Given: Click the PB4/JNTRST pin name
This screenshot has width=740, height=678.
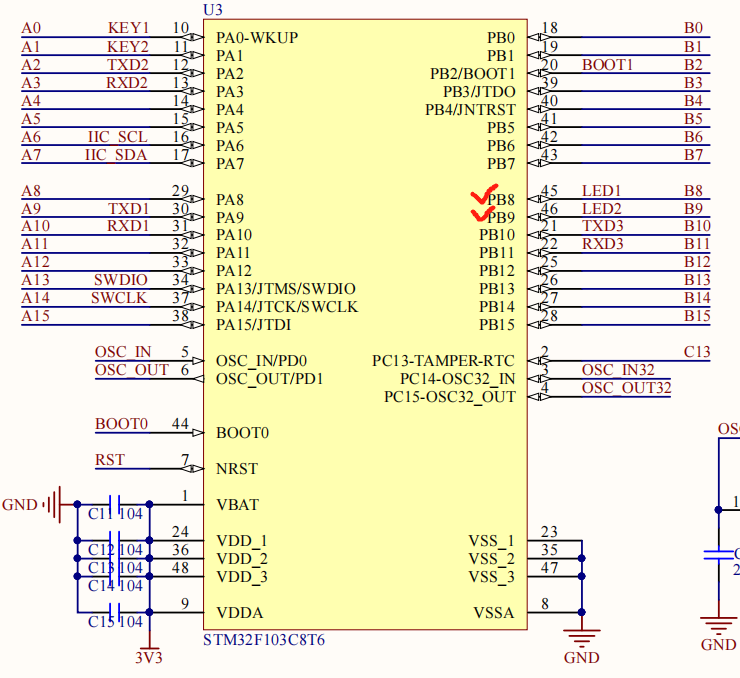Looking at the screenshot, I should 470,110.
